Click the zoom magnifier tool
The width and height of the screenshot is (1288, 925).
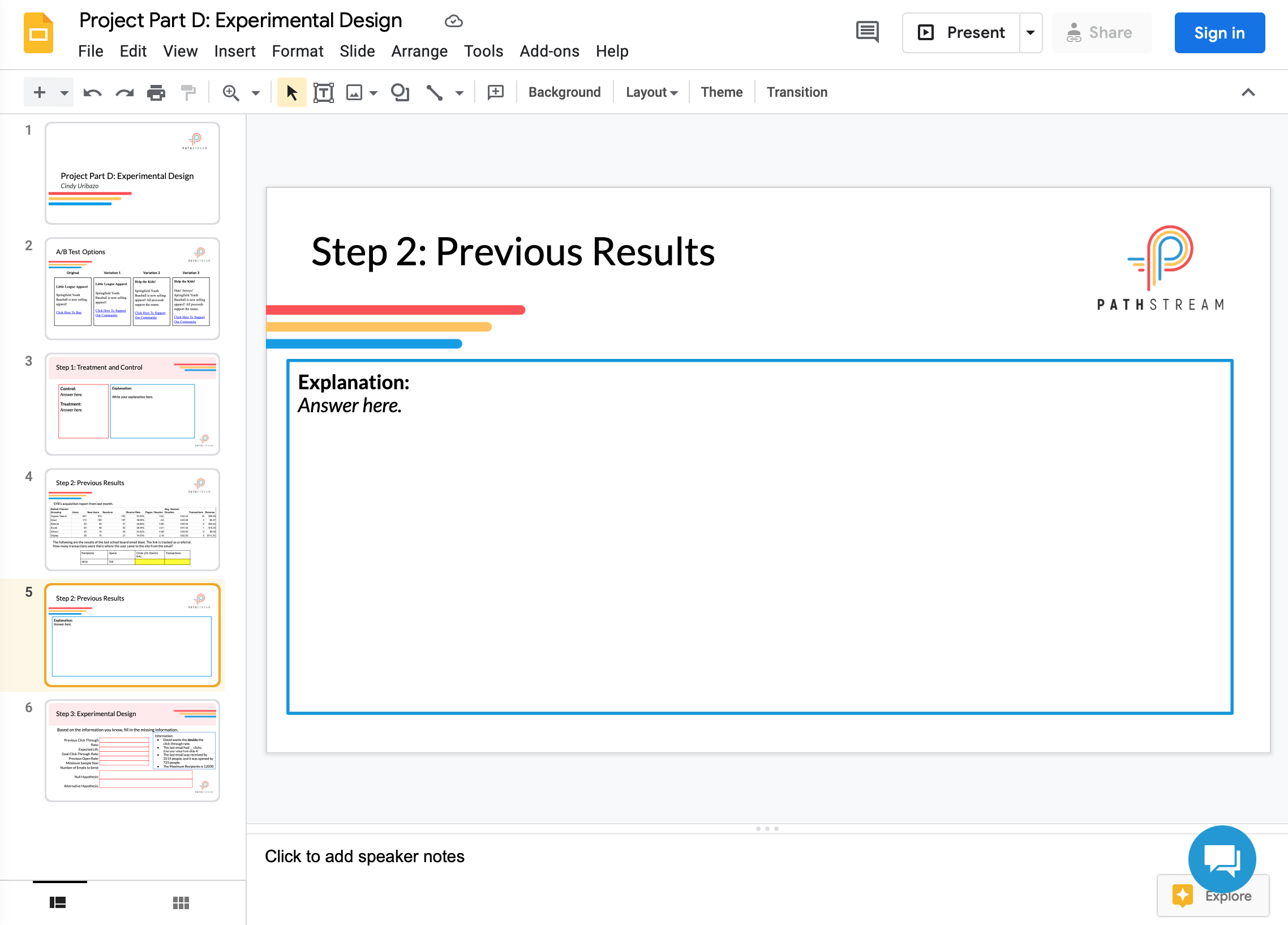coord(230,92)
